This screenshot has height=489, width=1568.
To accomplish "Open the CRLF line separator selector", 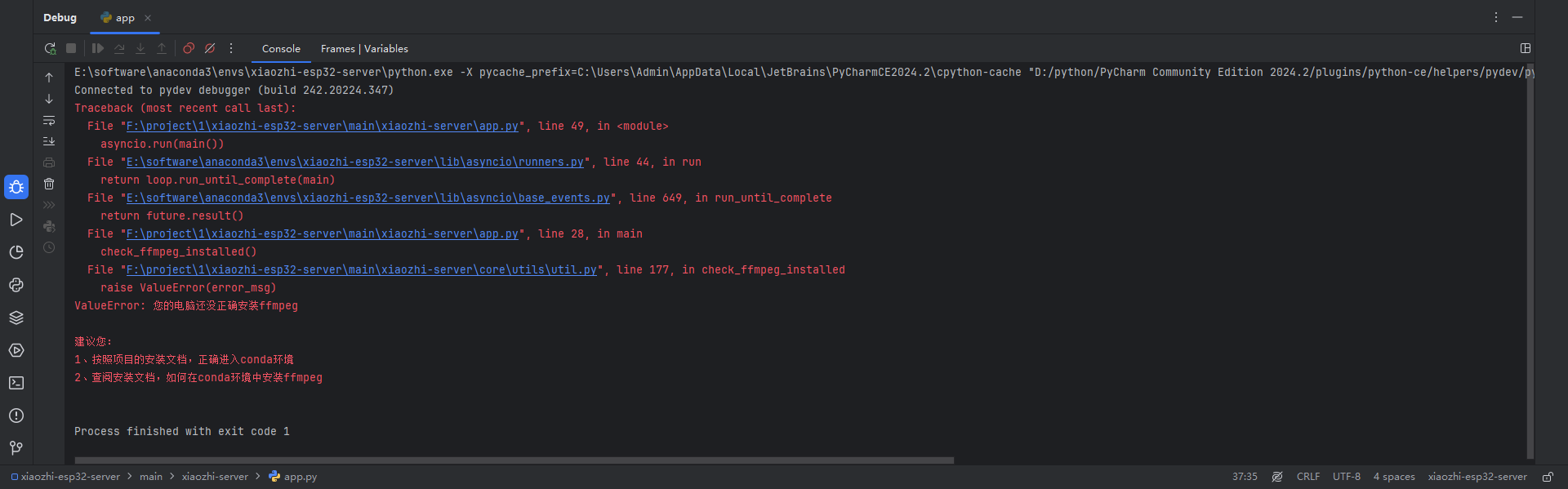I will coord(1307,477).
